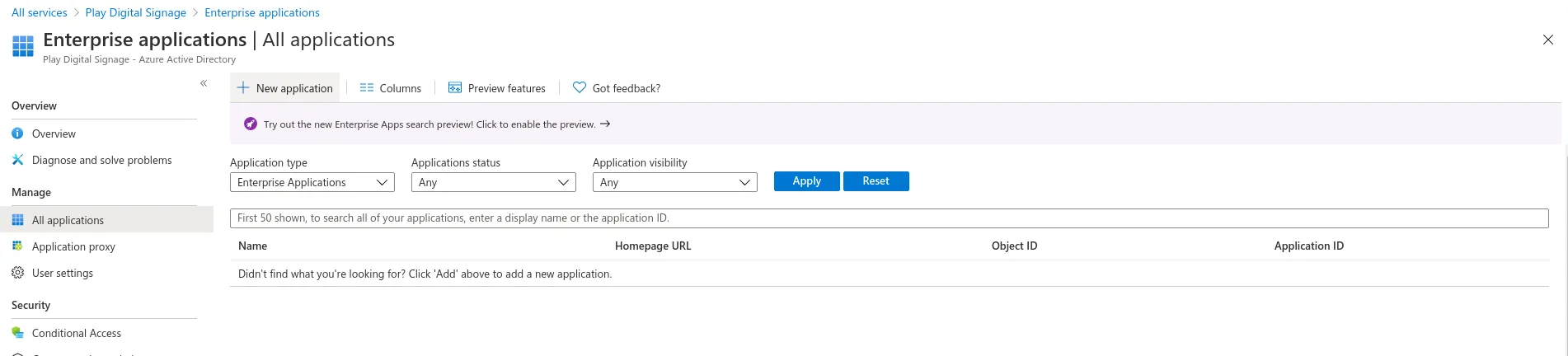1568x356 pixels.
Task: Click the Columns button
Action: (x=391, y=88)
